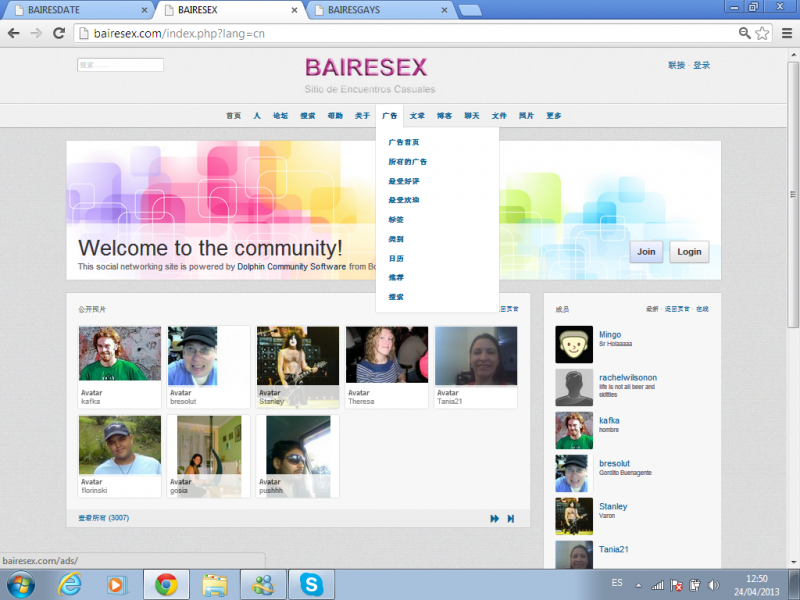Image resolution: width=800 pixels, height=600 pixels.
Task: Click the Chrome icon in the taskbar
Action: click(166, 585)
